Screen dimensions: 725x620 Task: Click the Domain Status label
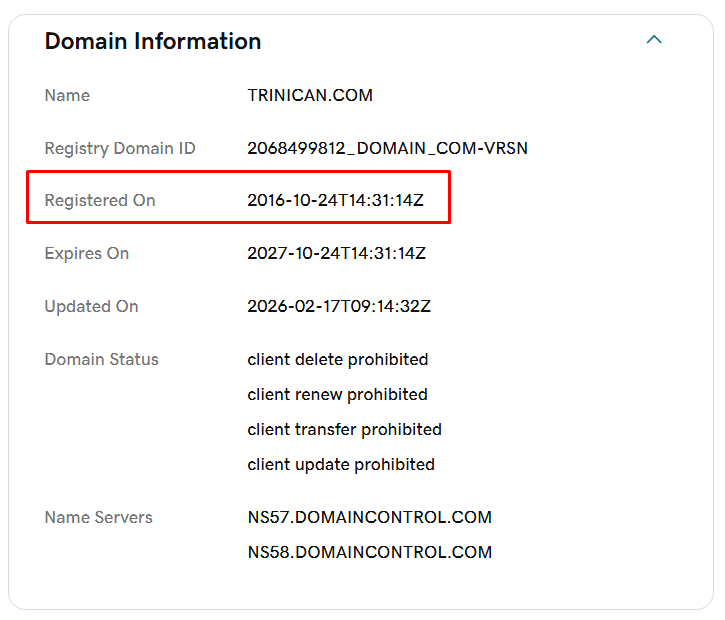(101, 360)
